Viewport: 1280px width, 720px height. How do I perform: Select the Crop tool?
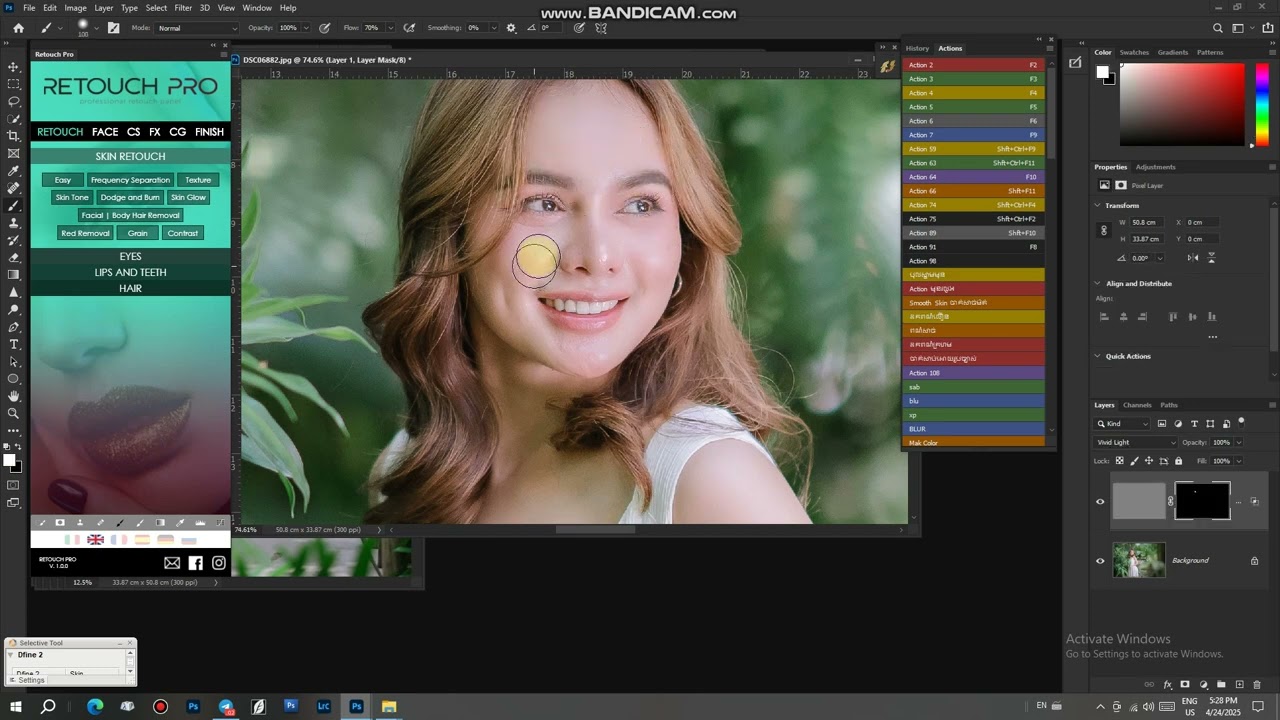tap(13, 136)
